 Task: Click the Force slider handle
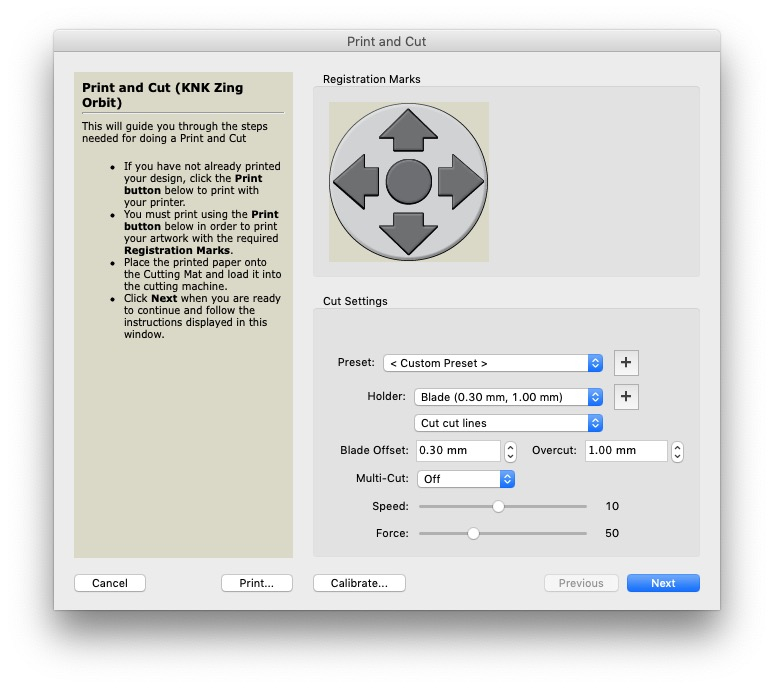pyautogui.click(x=473, y=534)
